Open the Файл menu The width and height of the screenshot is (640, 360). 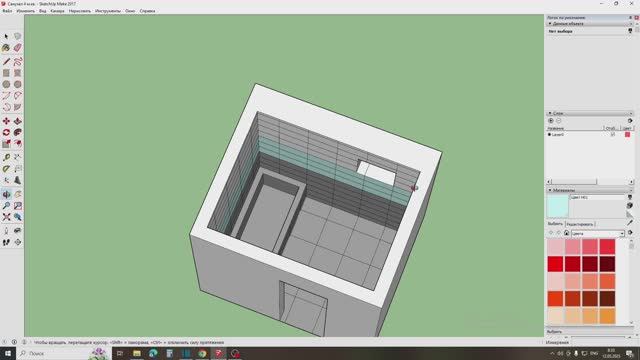tap(7, 11)
